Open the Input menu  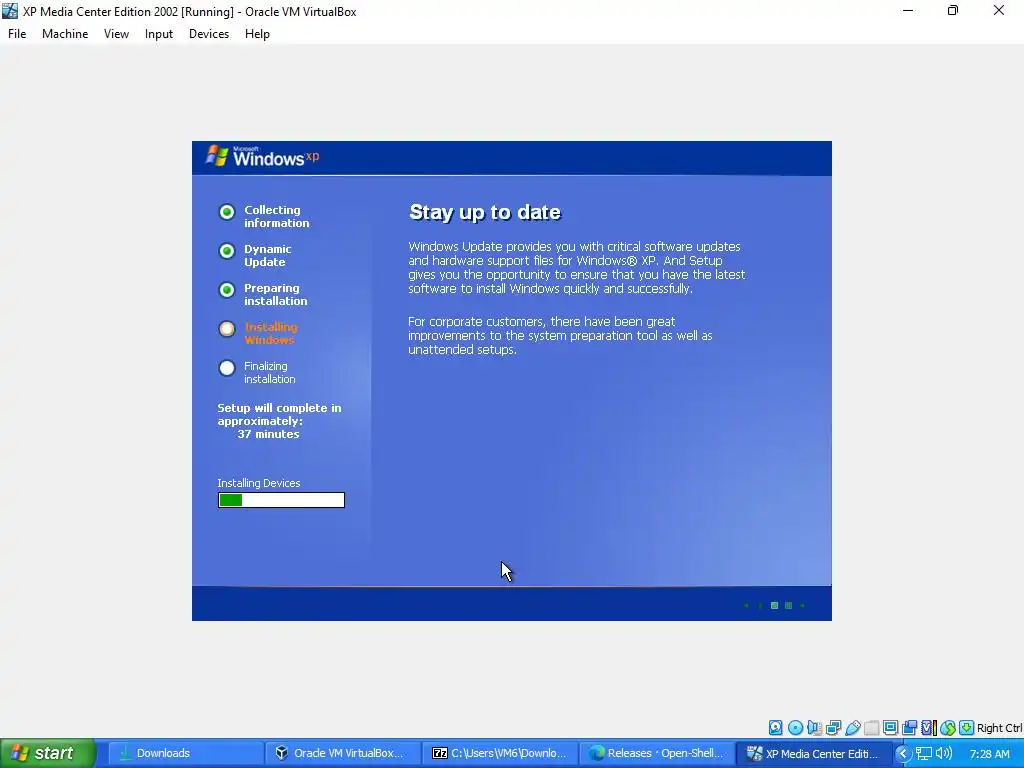tap(159, 34)
